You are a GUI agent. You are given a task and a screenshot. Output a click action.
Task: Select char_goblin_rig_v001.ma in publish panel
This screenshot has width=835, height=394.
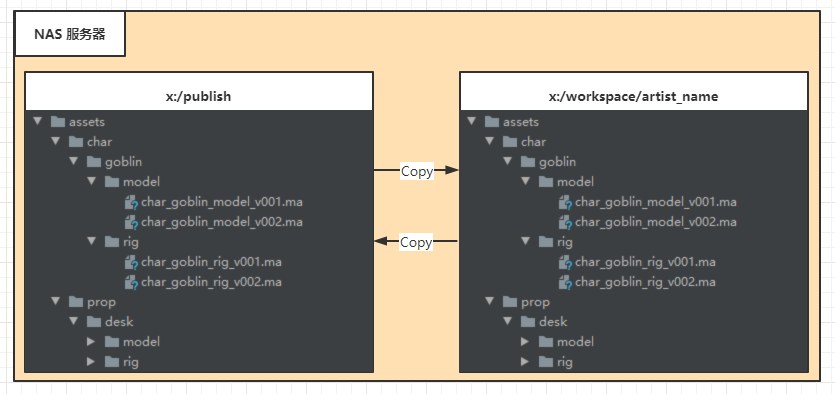tap(211, 262)
